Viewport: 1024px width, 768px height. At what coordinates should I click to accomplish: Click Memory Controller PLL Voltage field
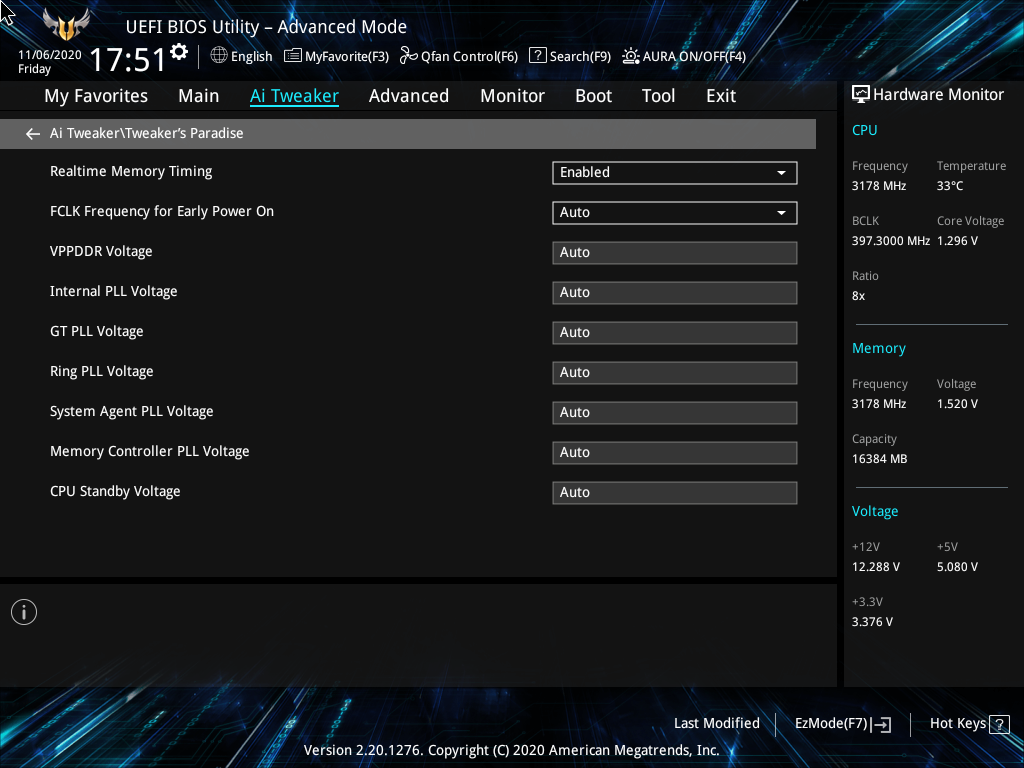675,453
